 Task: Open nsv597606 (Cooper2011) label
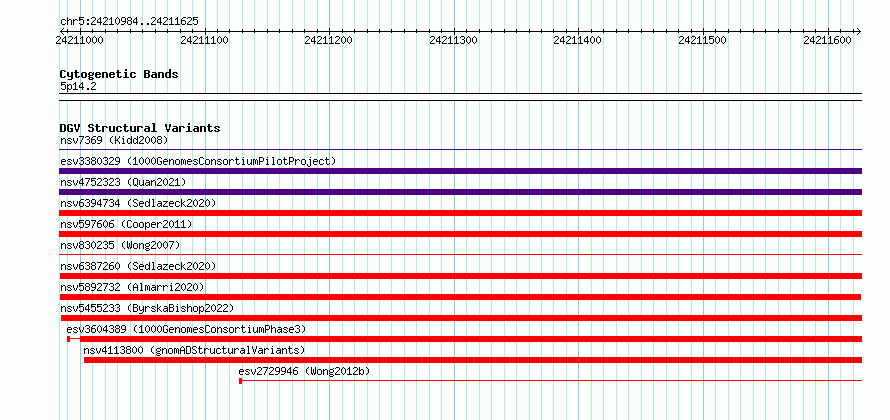[126, 224]
